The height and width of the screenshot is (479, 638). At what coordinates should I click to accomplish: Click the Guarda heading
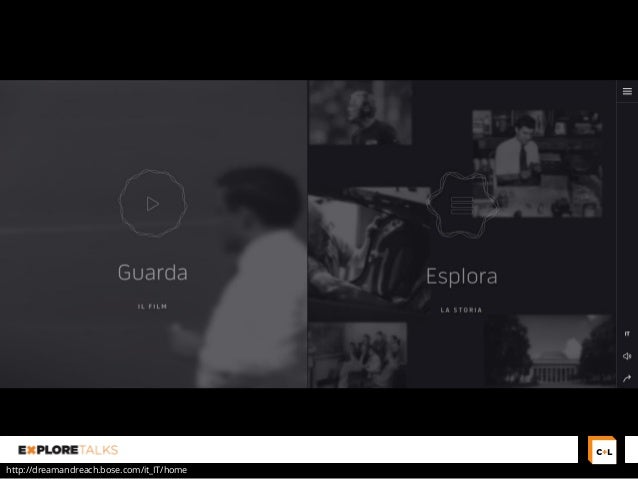click(153, 272)
